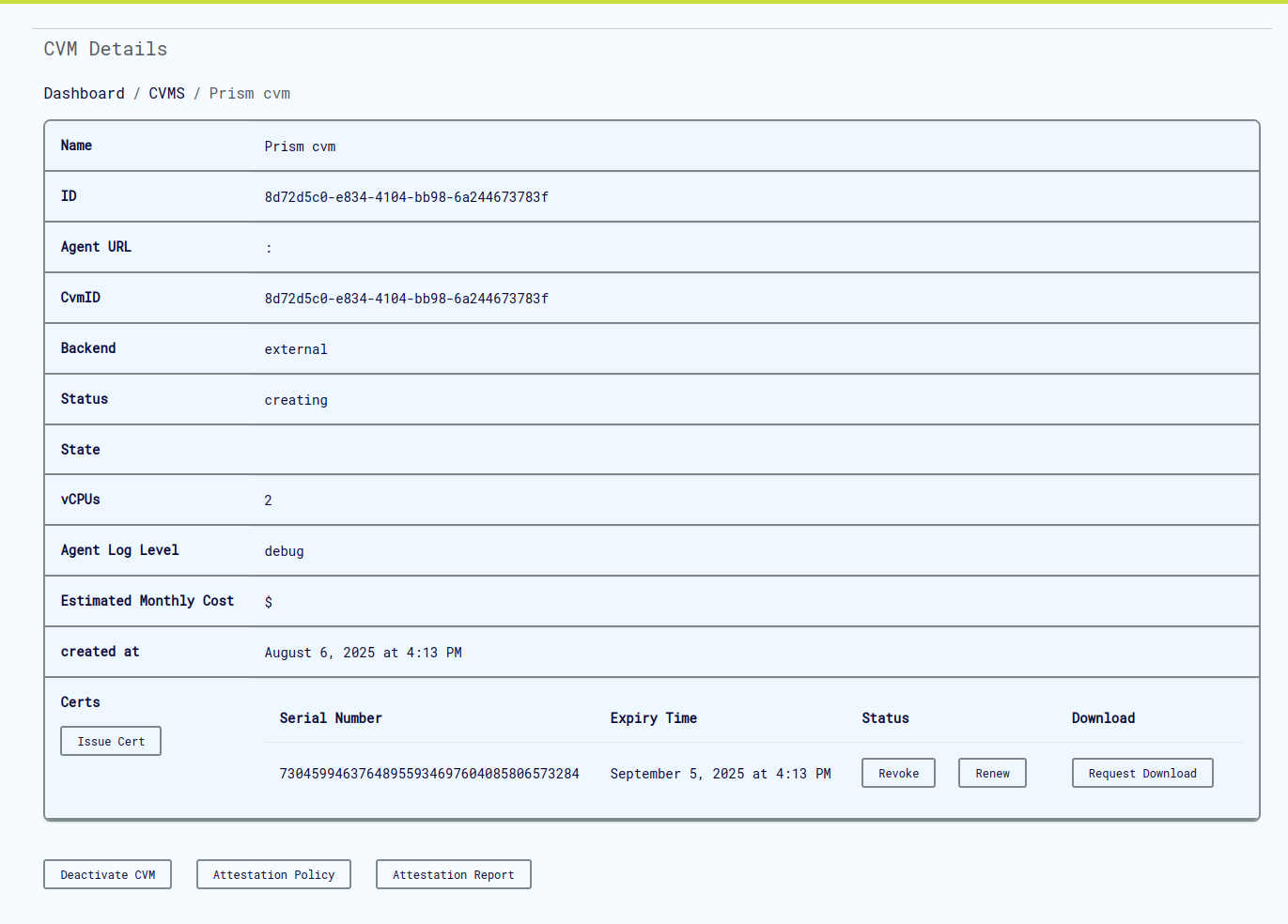Deactivate the CVM

[107, 874]
